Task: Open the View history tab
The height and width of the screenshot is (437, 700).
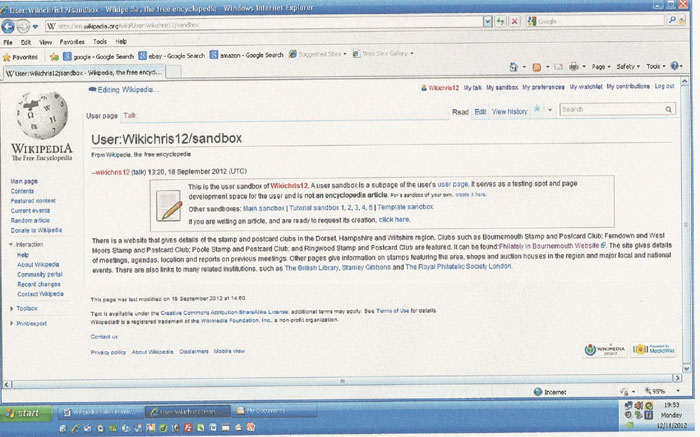Action: [x=509, y=112]
